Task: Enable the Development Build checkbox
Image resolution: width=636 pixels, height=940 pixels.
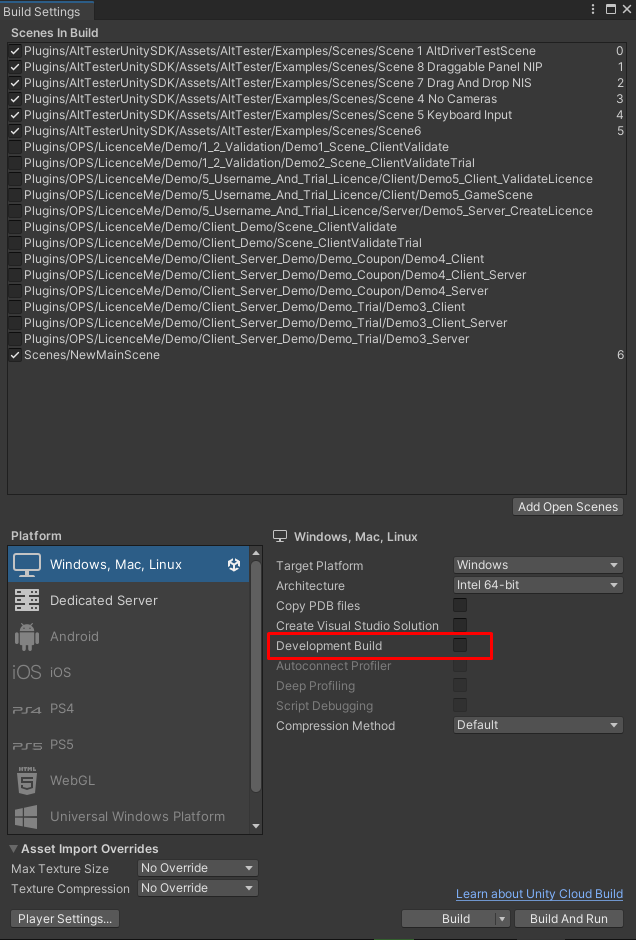Action: coord(459,645)
